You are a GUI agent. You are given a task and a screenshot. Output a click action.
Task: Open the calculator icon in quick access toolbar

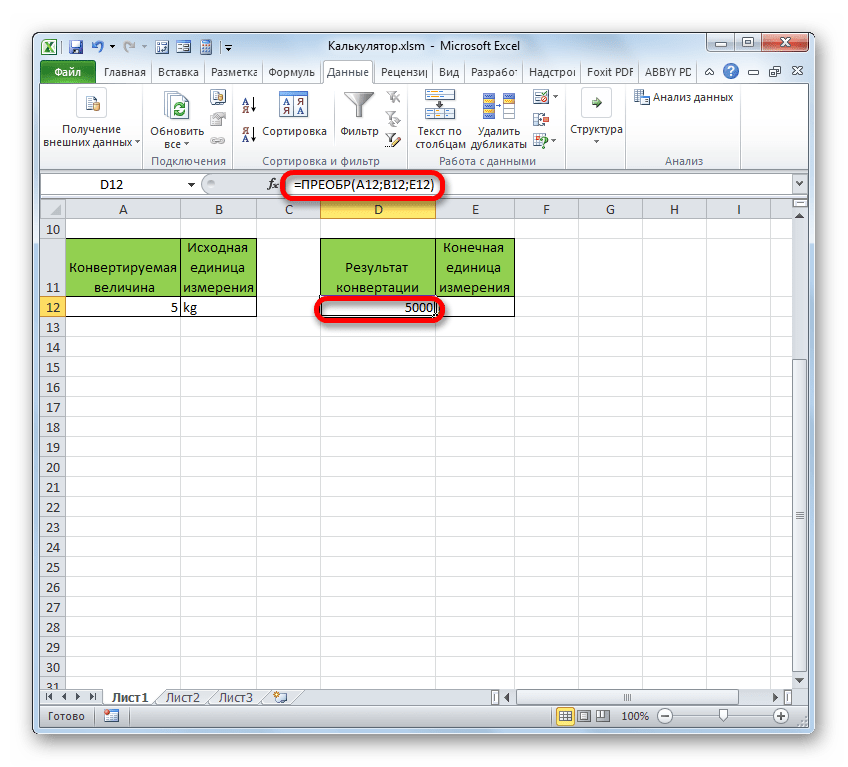point(206,47)
